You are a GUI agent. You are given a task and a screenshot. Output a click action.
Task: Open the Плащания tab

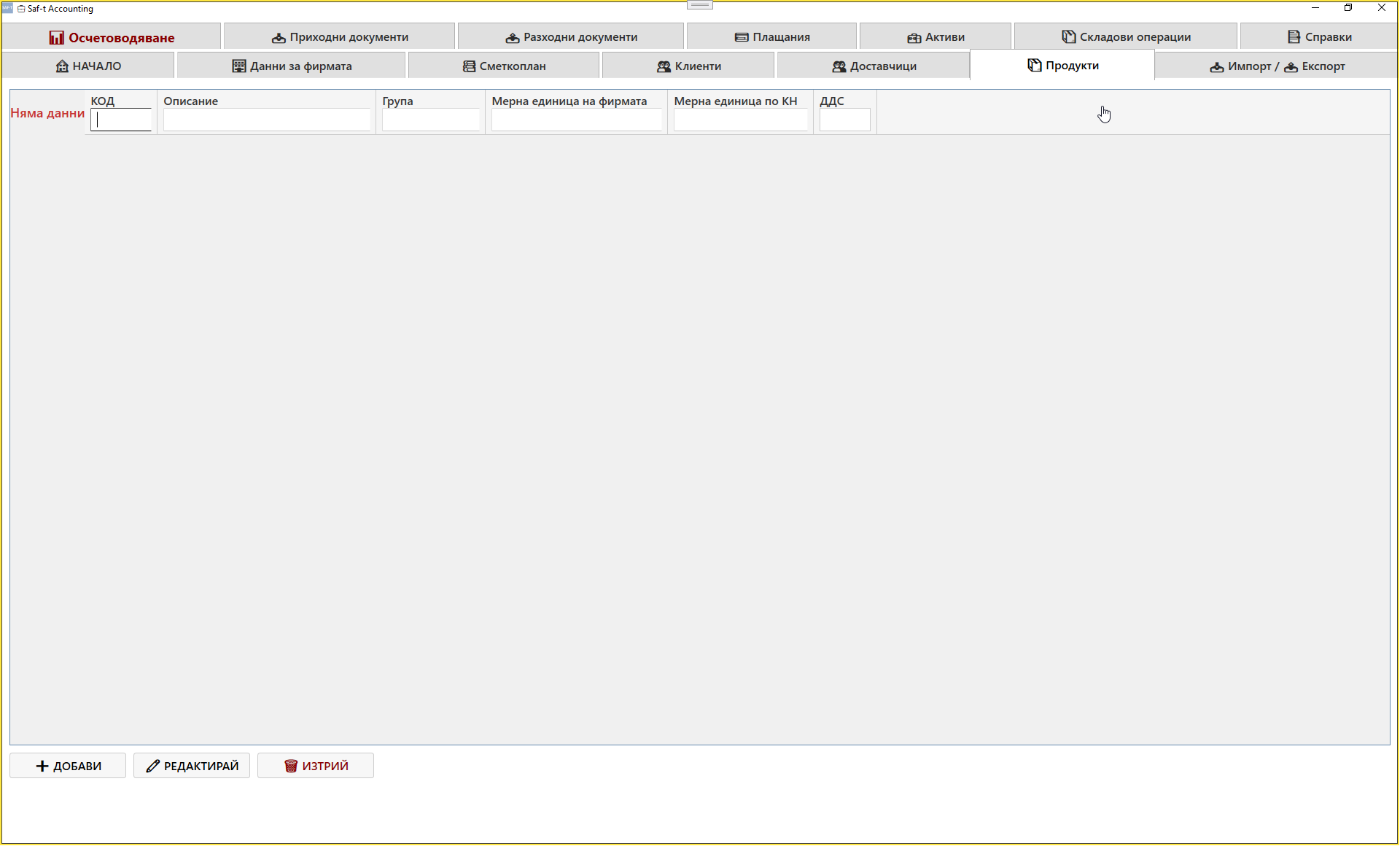(771, 36)
